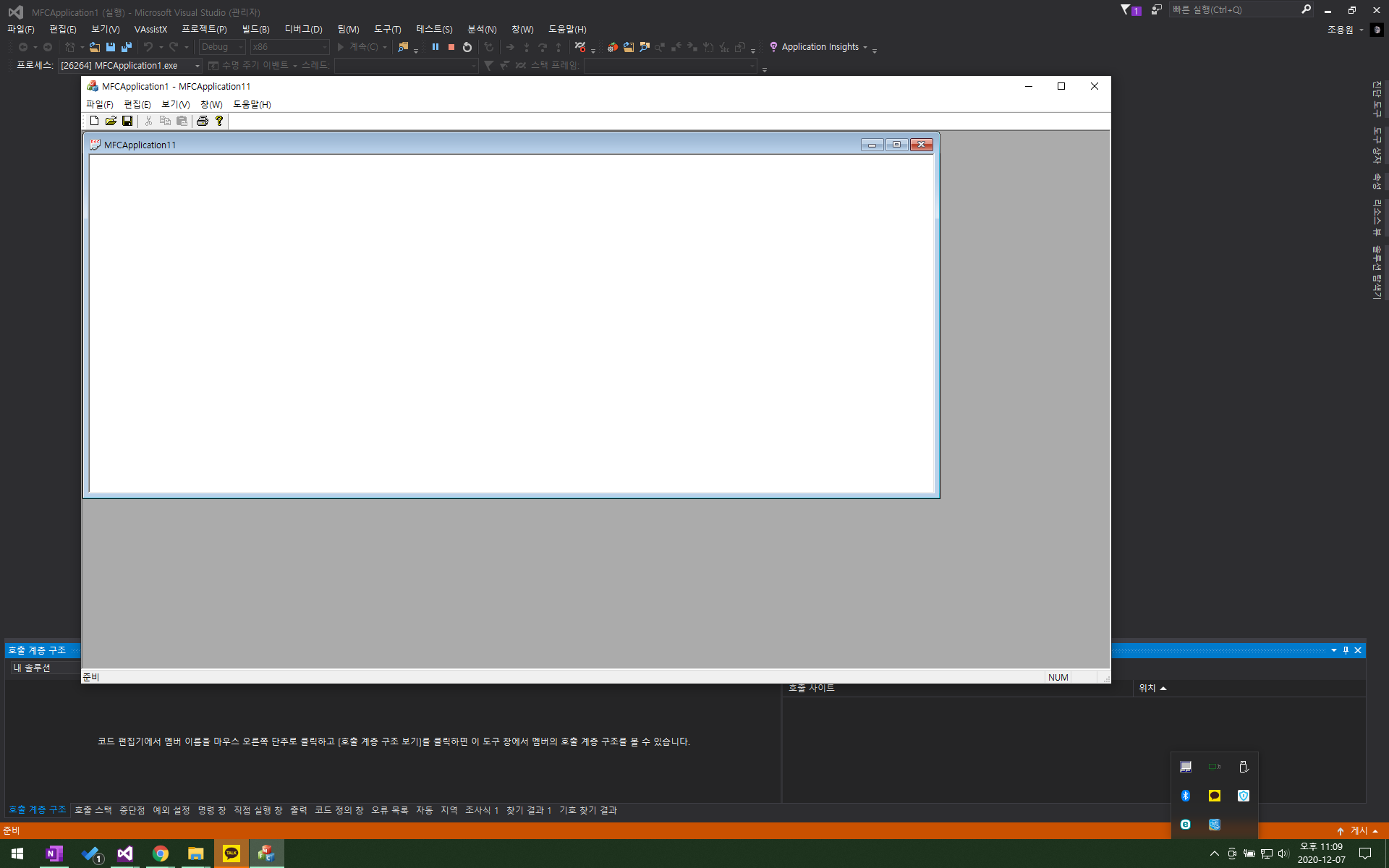1389x868 pixels.
Task: Open the 디버그(D) menu
Action: click(x=303, y=29)
